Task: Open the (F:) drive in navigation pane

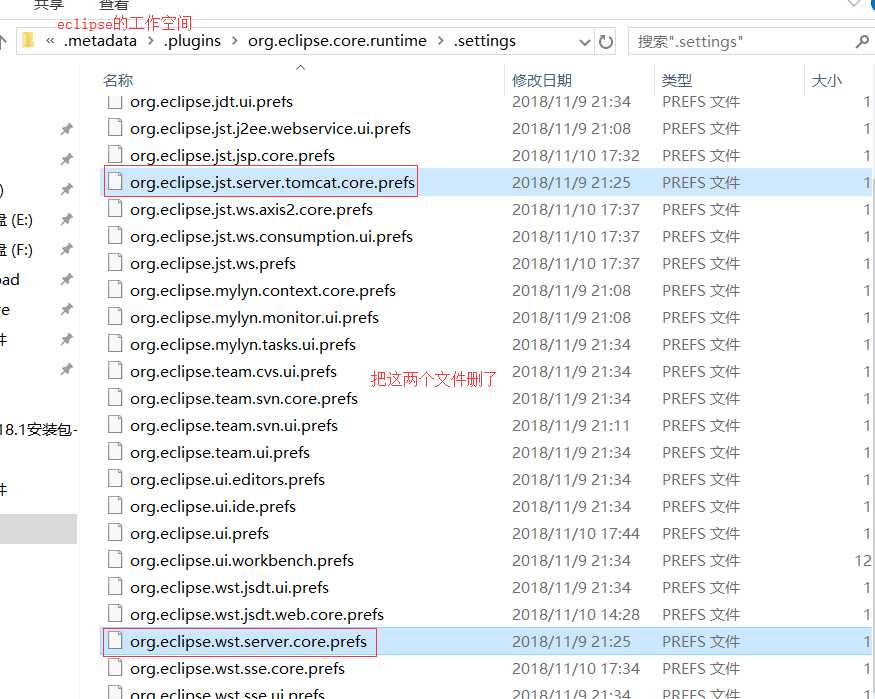Action: [16, 249]
